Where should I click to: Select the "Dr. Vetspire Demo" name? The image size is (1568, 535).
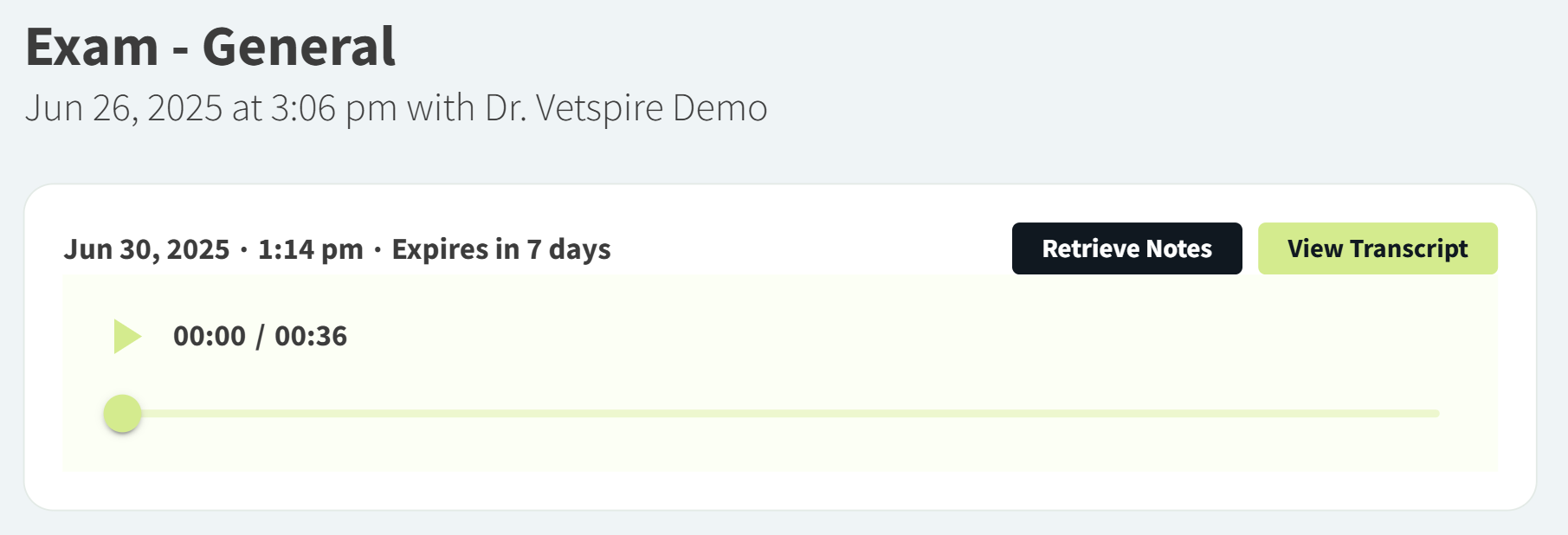pyautogui.click(x=626, y=109)
